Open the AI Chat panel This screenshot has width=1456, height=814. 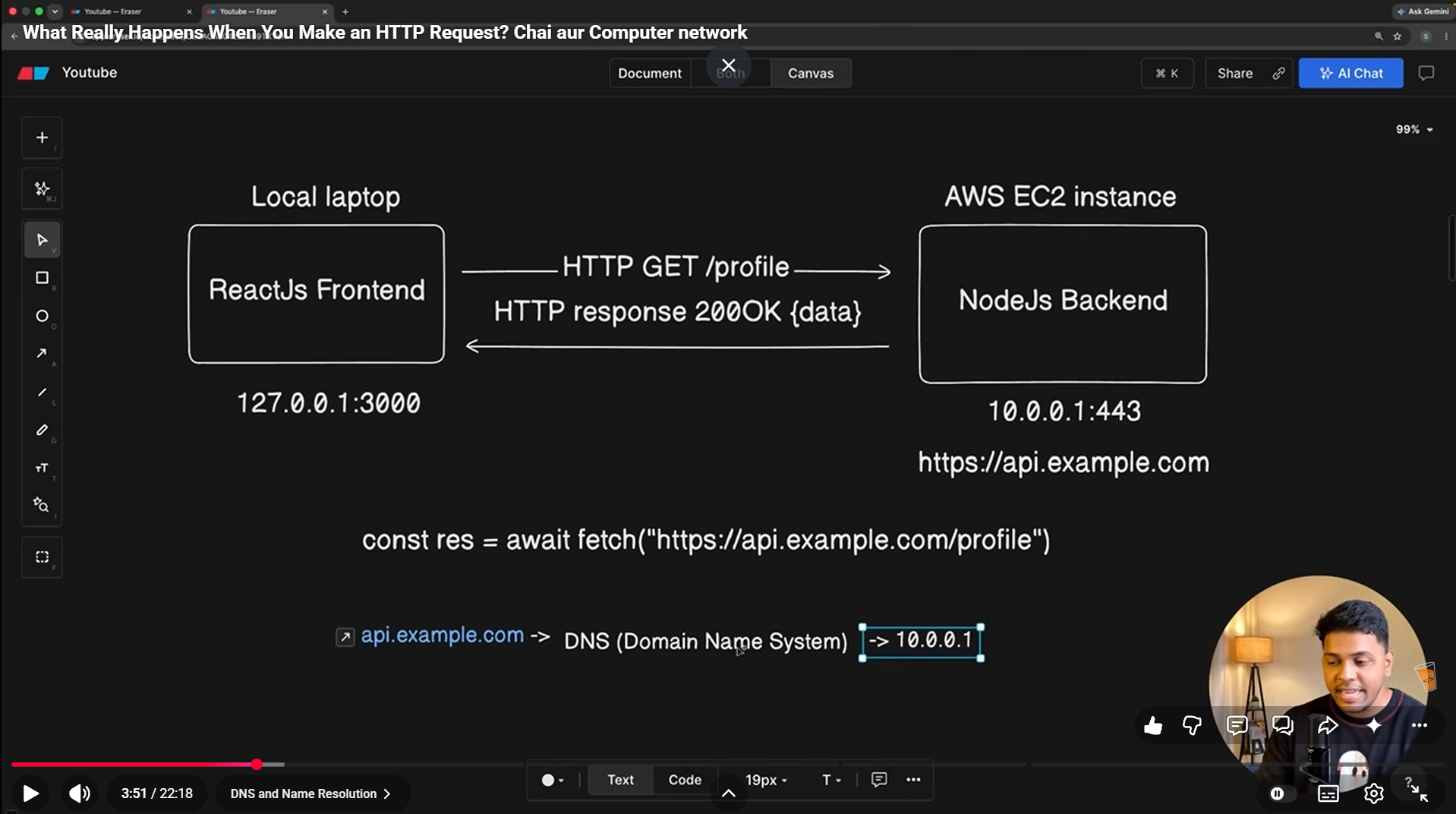[x=1350, y=74]
